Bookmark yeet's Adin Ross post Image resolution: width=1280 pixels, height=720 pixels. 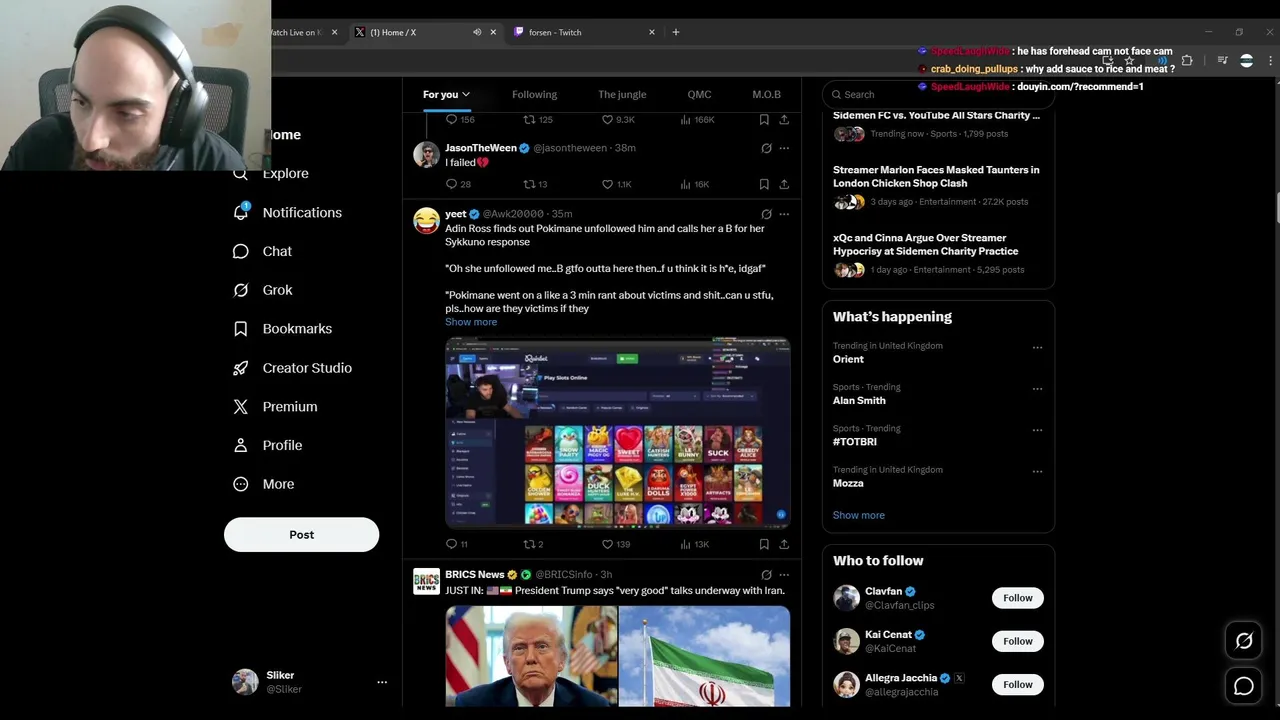point(764,544)
